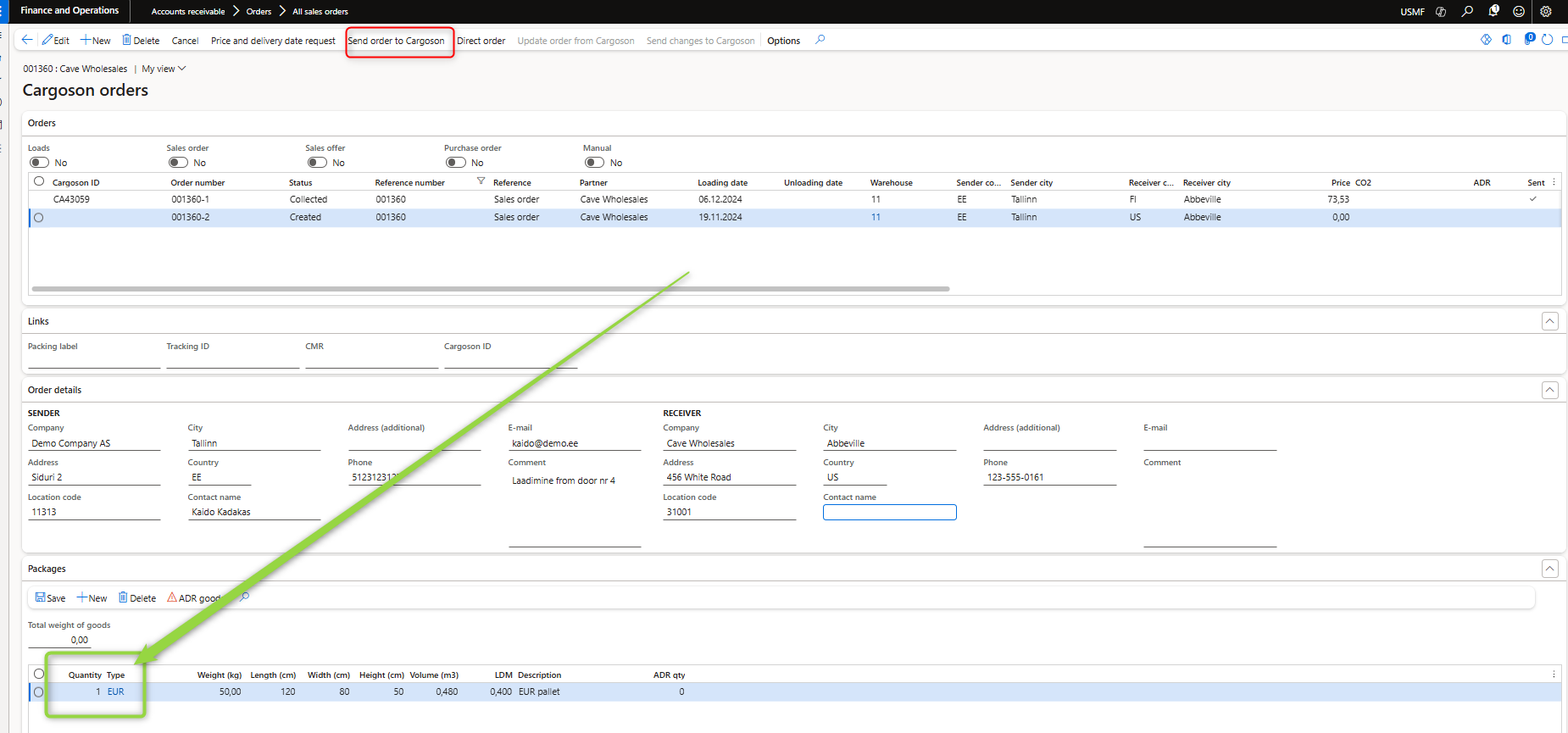Add a new package line
This screenshot has height=733, width=1568.
pyautogui.click(x=92, y=597)
